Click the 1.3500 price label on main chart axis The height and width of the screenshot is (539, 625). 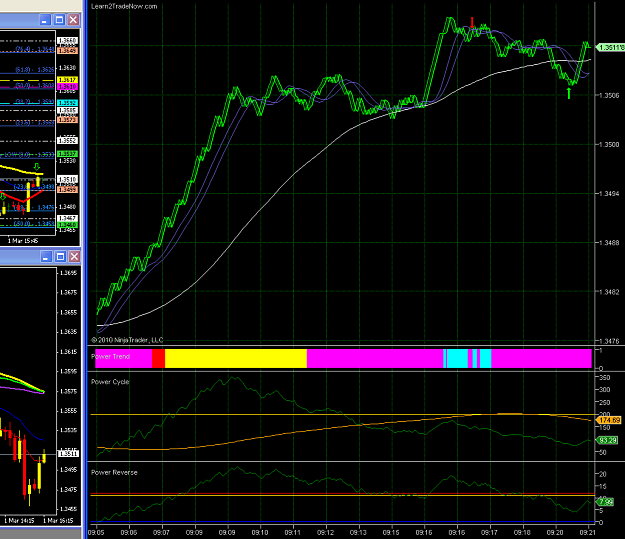pyautogui.click(x=609, y=144)
